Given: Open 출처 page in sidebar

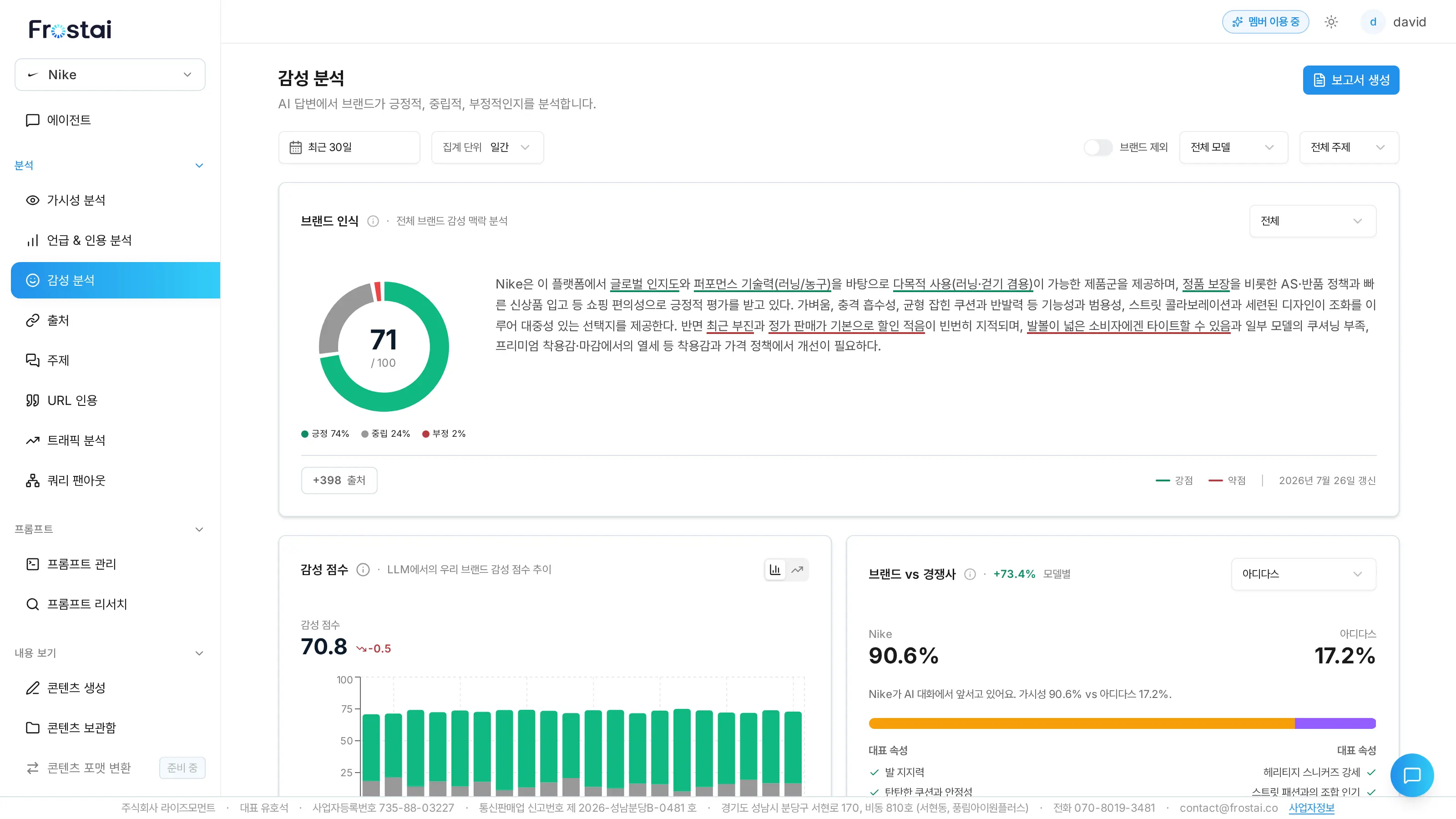Looking at the screenshot, I should pos(110,320).
